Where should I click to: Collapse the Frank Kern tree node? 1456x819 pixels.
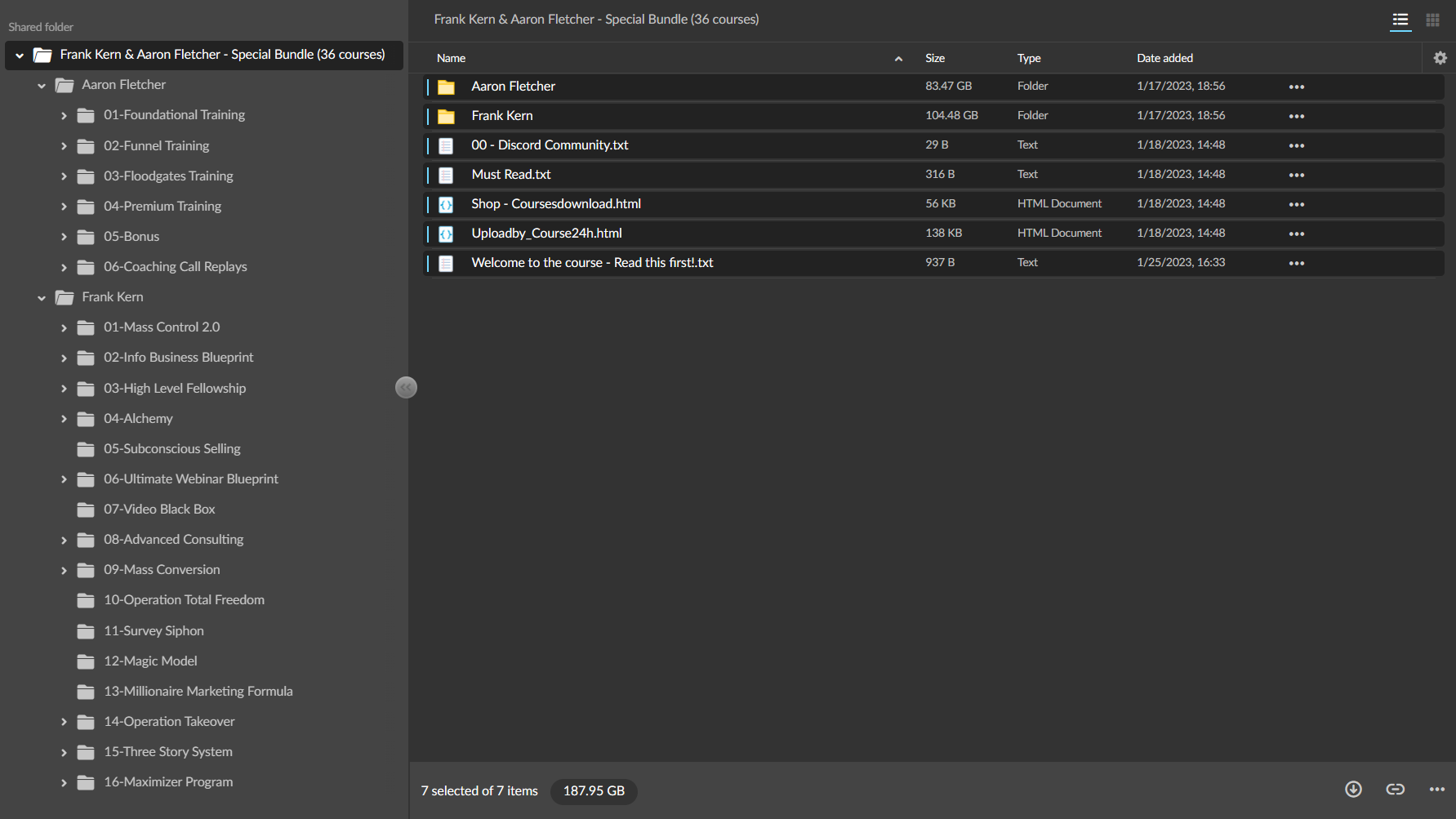[x=42, y=298]
